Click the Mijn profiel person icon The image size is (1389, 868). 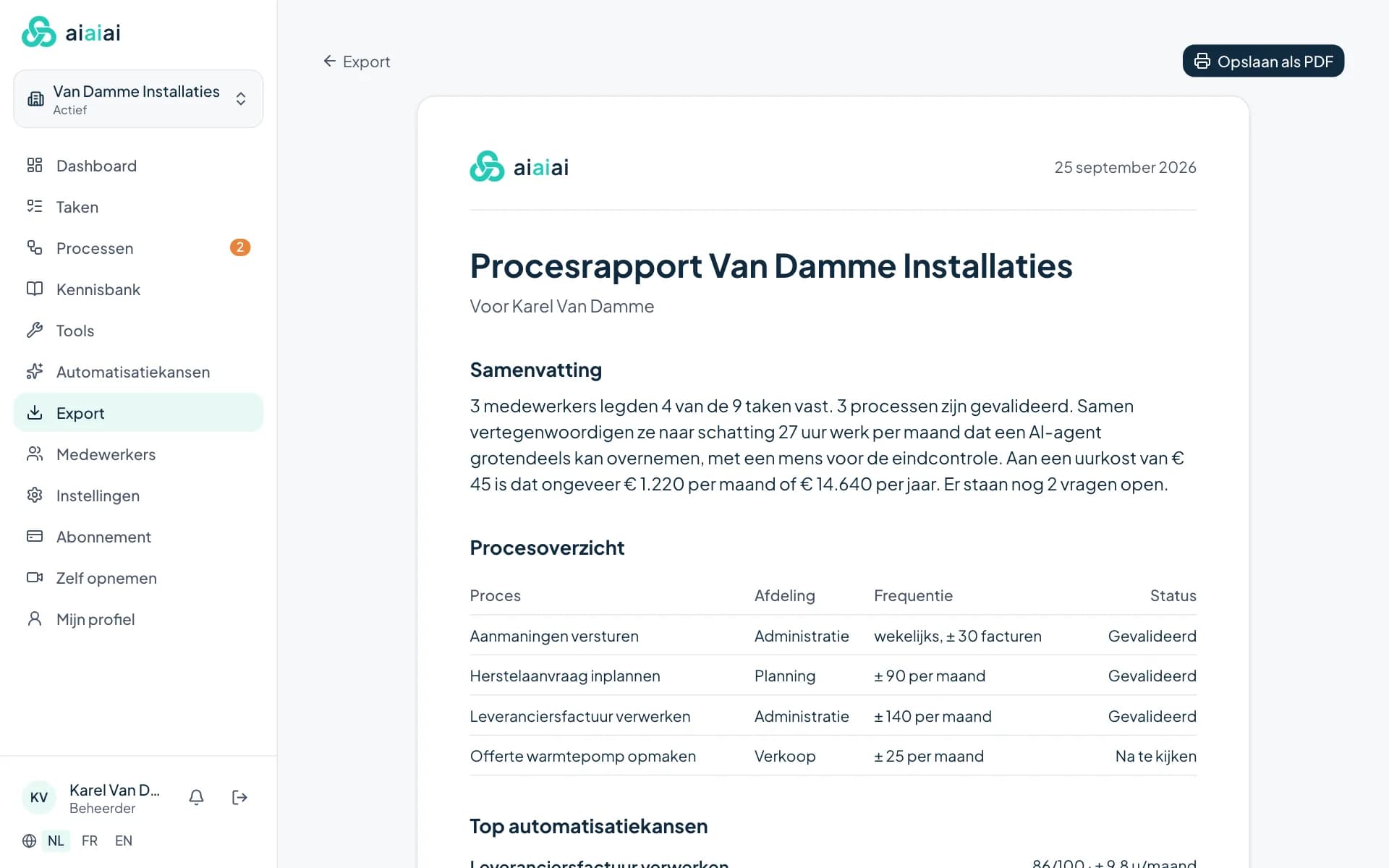pyautogui.click(x=35, y=619)
